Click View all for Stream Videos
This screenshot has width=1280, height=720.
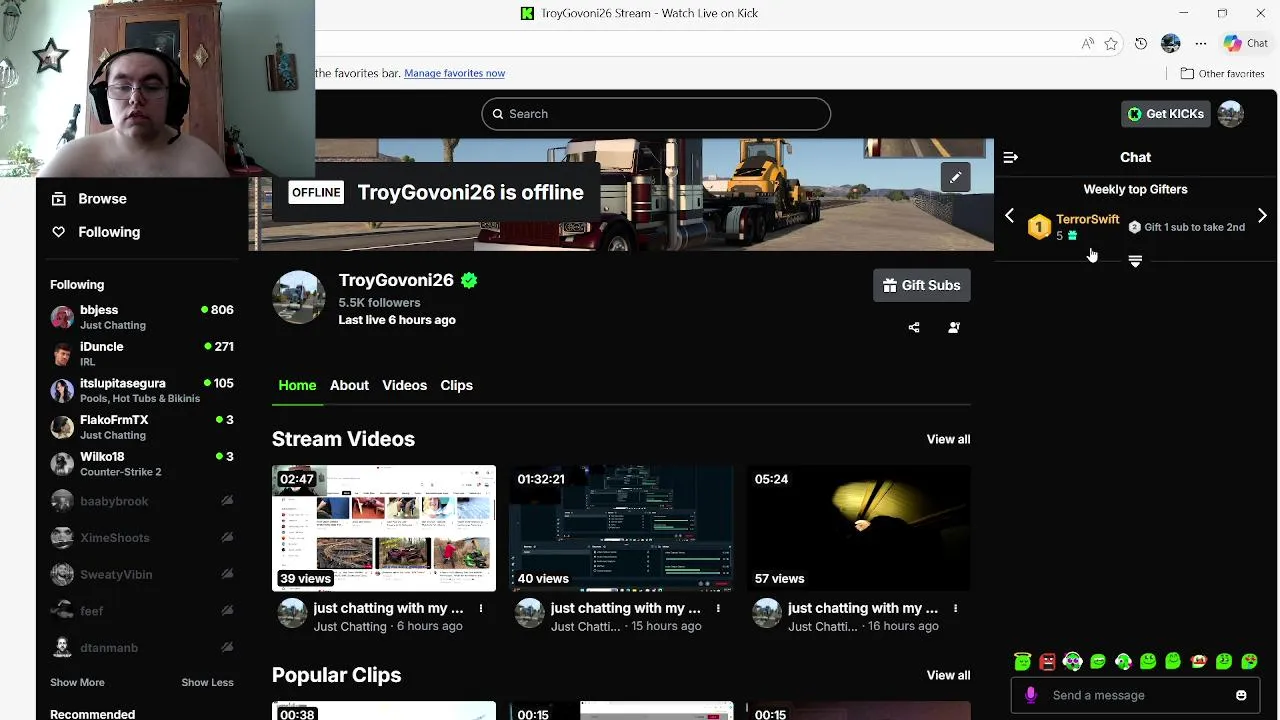click(x=948, y=439)
